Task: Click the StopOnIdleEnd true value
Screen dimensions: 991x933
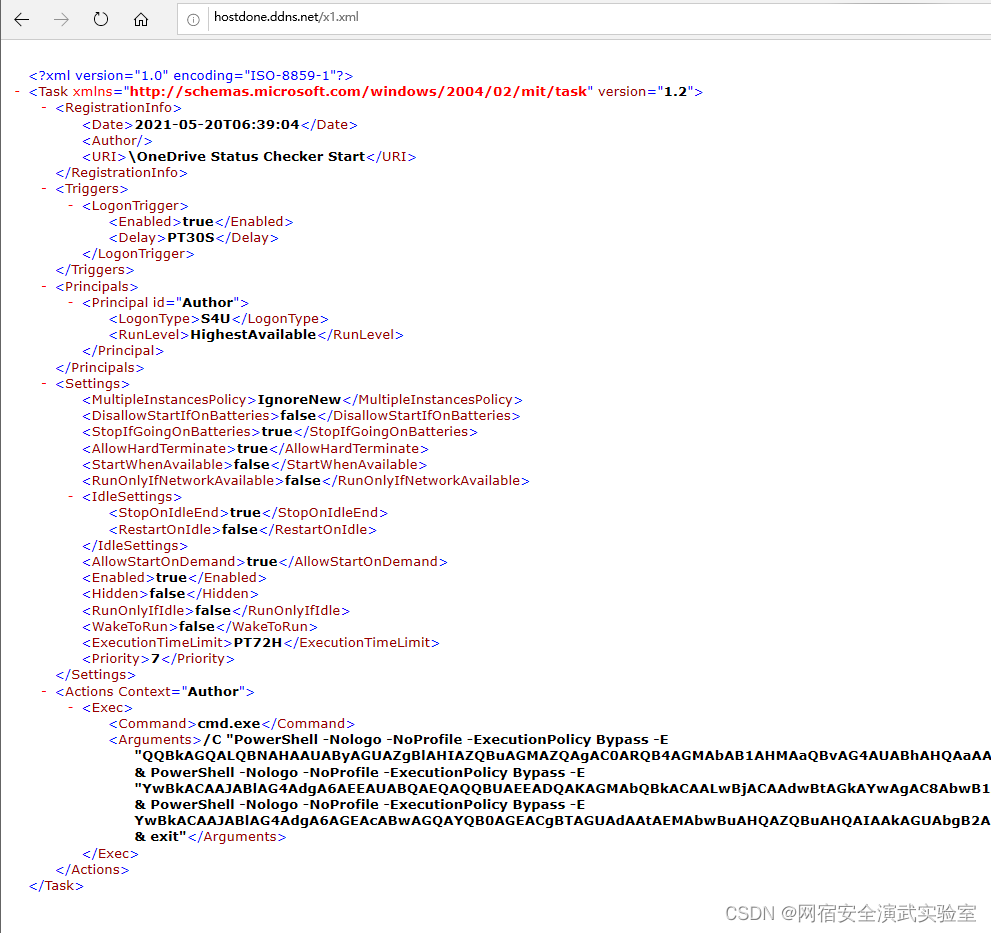Action: click(x=245, y=513)
